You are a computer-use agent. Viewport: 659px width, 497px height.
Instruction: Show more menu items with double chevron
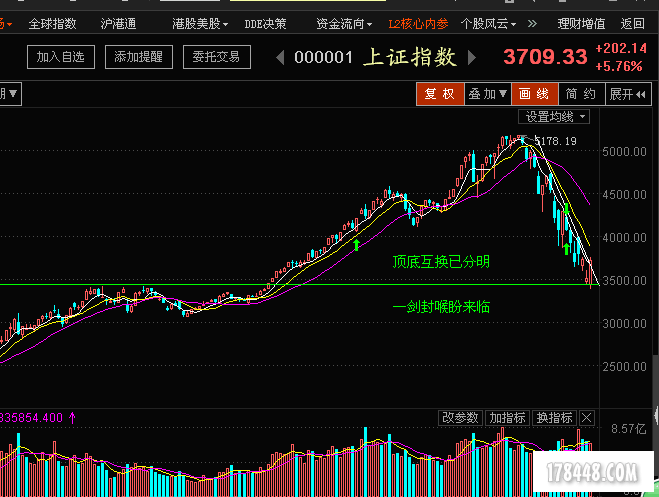tap(532, 24)
